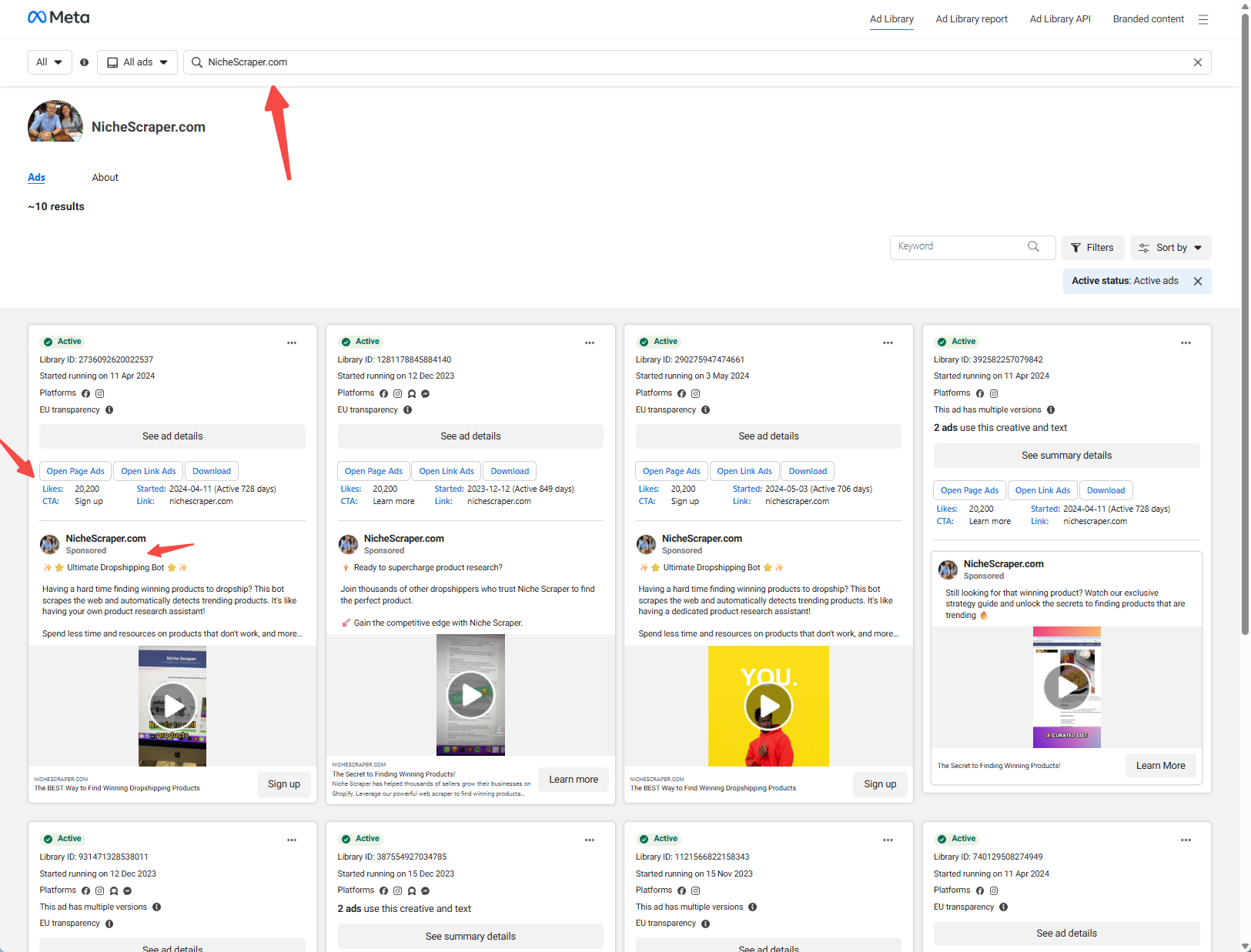Open three-dot menu on ad 1121566822158343
Screen dimensions: 1251x952
(888, 840)
